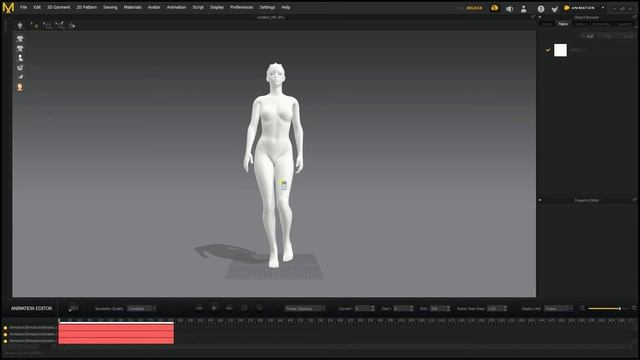Click the icon right of loop button
640x360 pixels.
259,308
